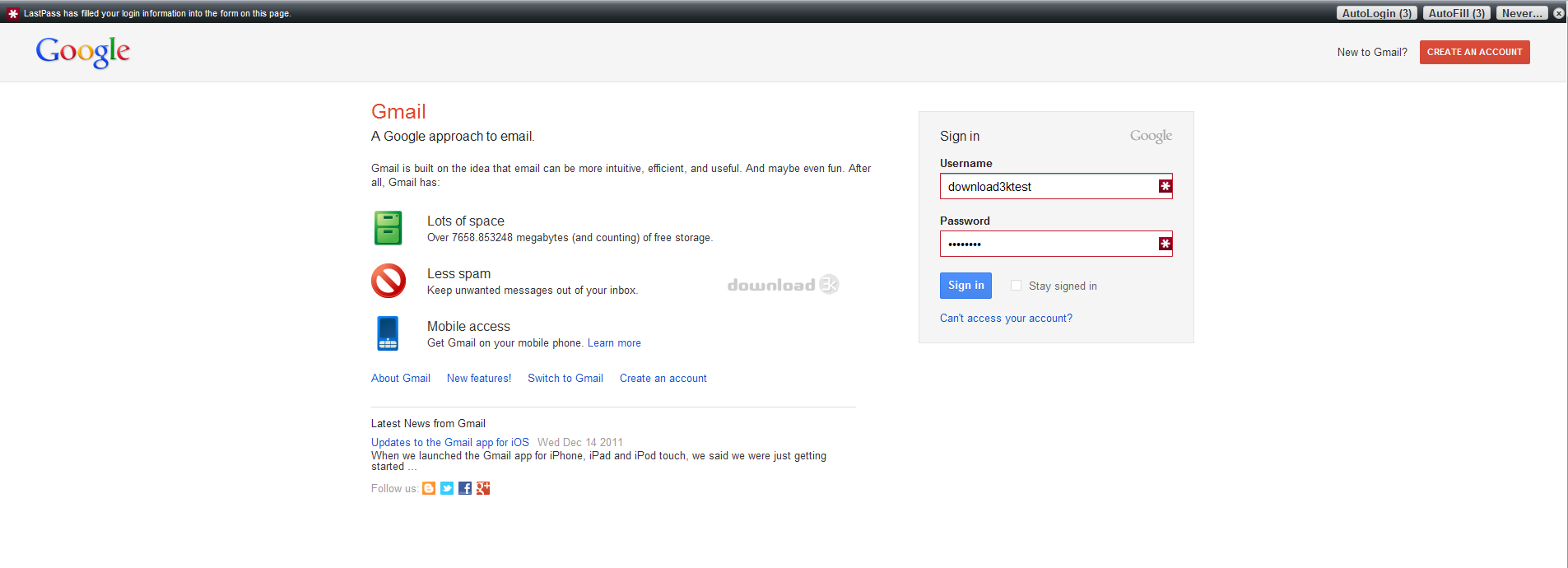Open the Learn more link for mobile access
This screenshot has height=568, width=1568.
click(614, 343)
